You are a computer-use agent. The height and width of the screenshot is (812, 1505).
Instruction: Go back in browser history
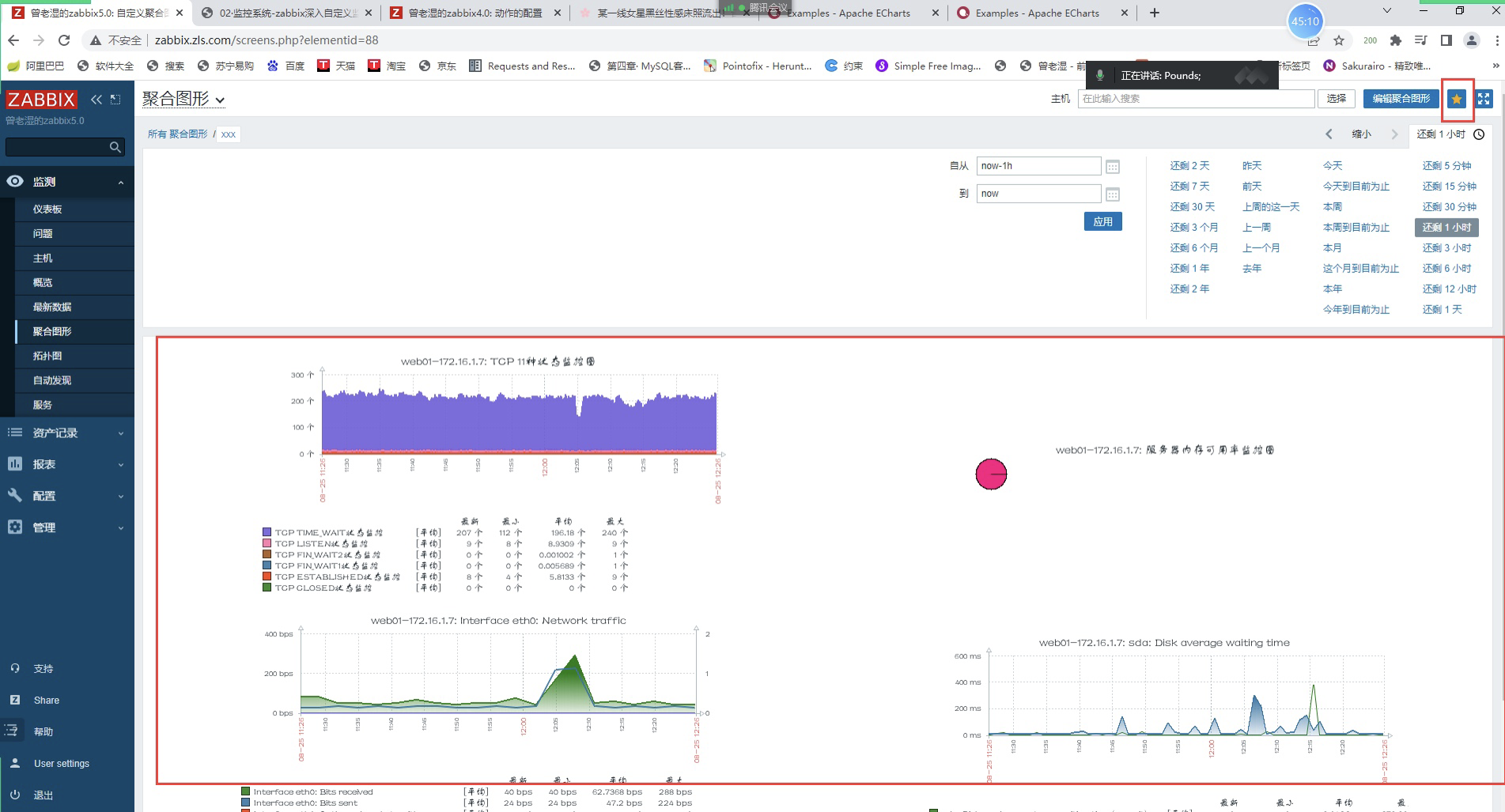(13, 40)
